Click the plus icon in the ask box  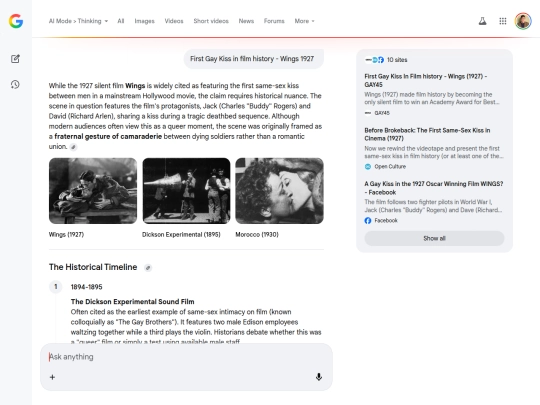(x=52, y=377)
